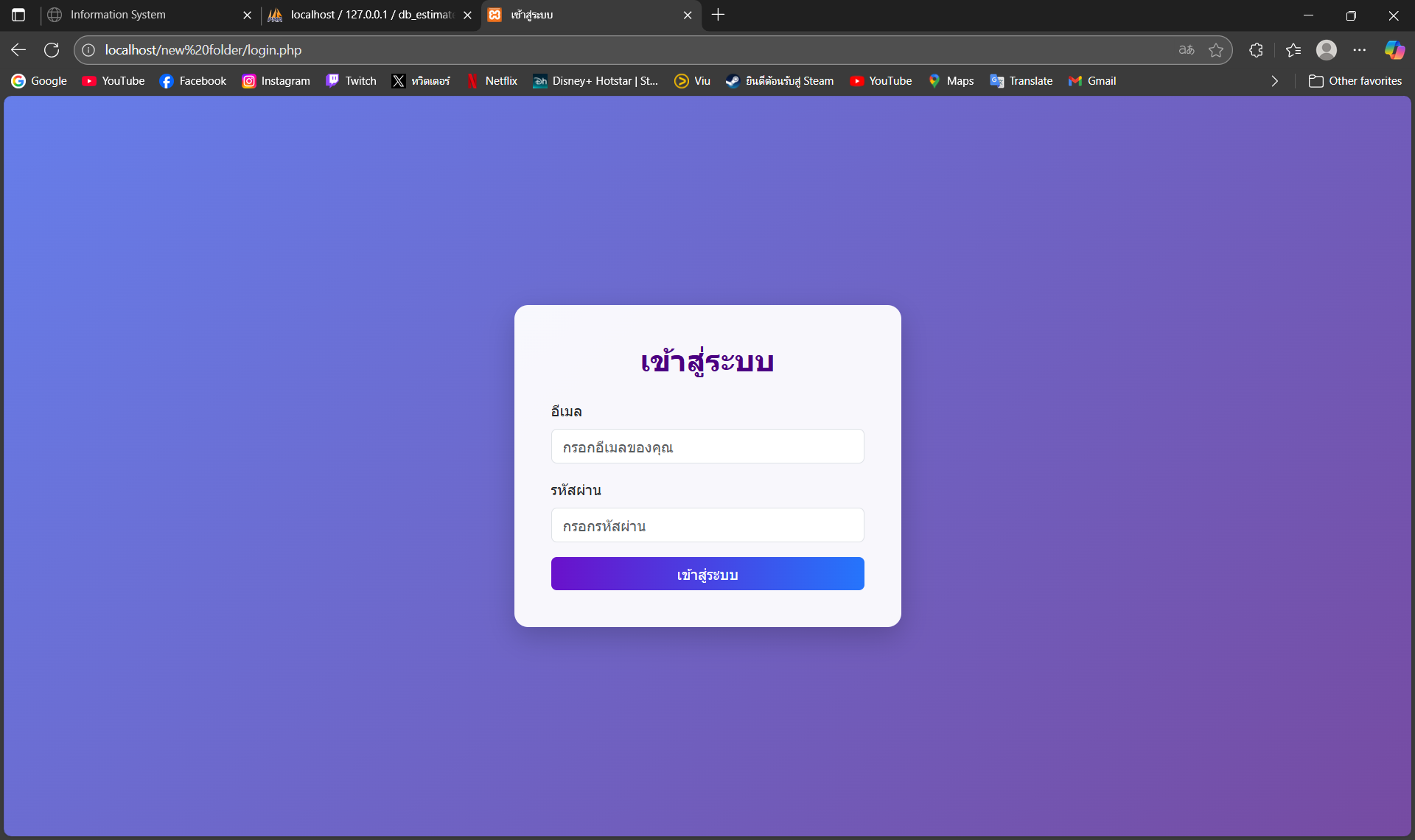This screenshot has width=1415, height=840.
Task: Open the favorites list icon
Action: 1293,50
